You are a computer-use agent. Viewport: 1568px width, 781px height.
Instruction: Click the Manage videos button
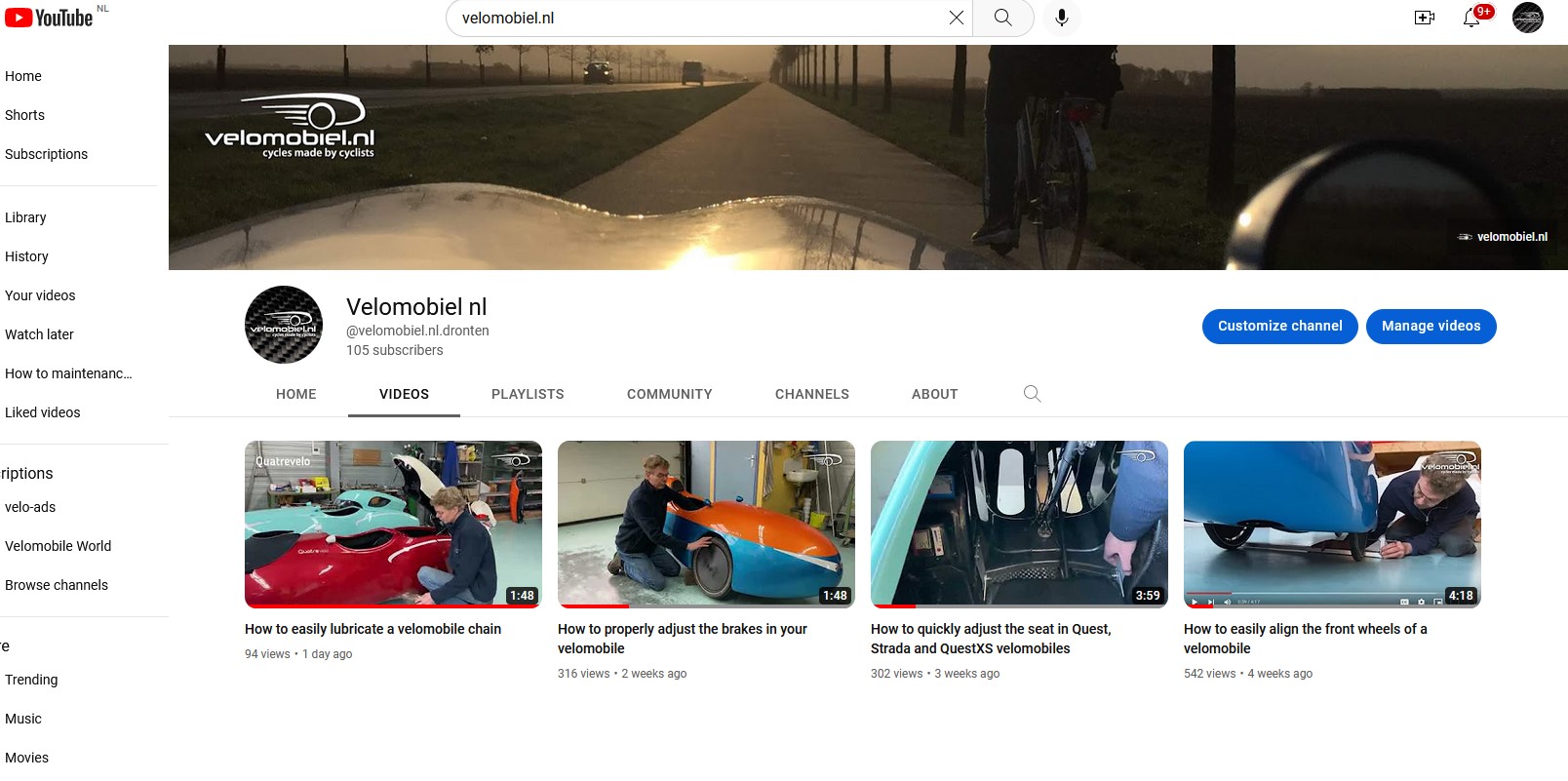[x=1431, y=326]
